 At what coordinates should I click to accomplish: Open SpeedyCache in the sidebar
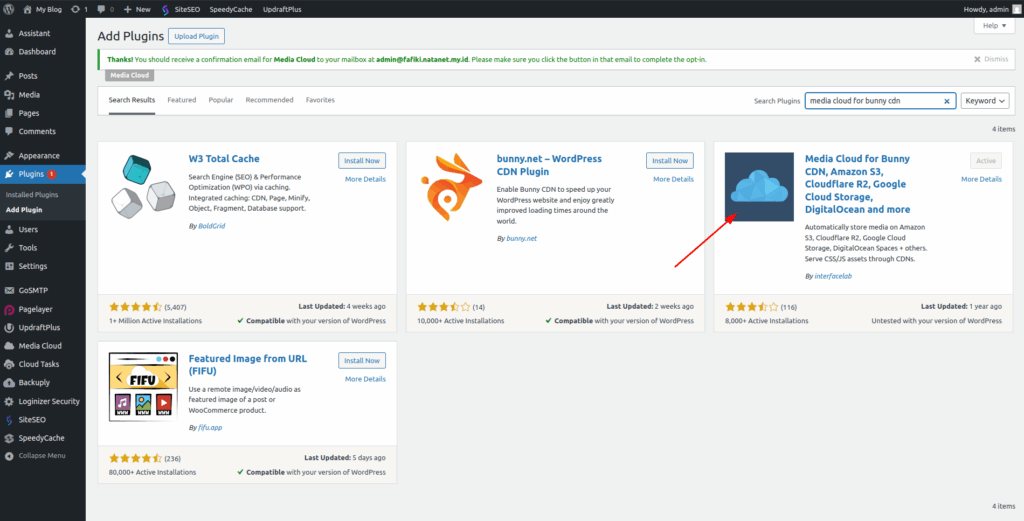click(x=42, y=437)
